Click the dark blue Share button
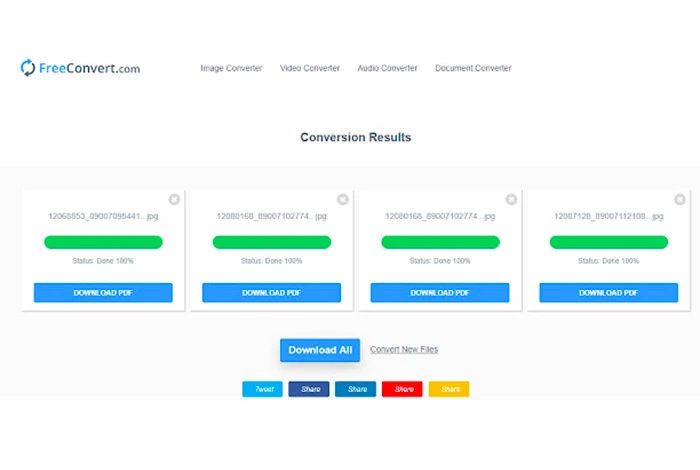Screen dimensions: 700x470 click(309, 389)
